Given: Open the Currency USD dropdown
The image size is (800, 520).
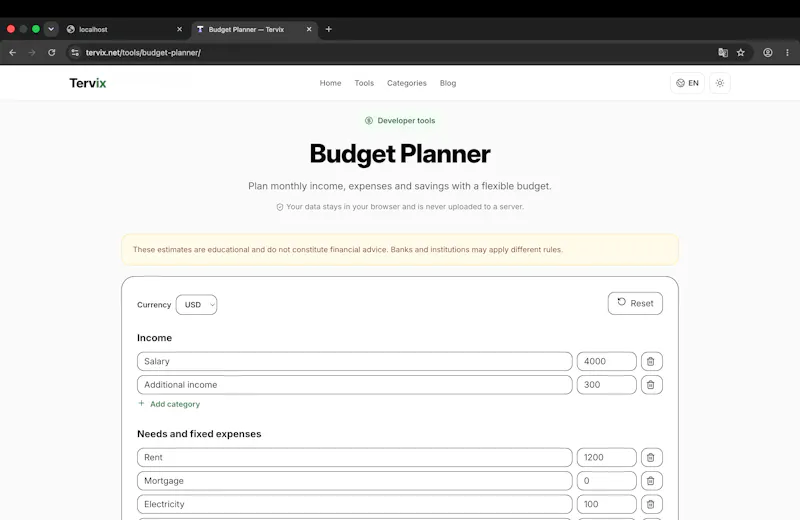Looking at the screenshot, I should point(196,305).
